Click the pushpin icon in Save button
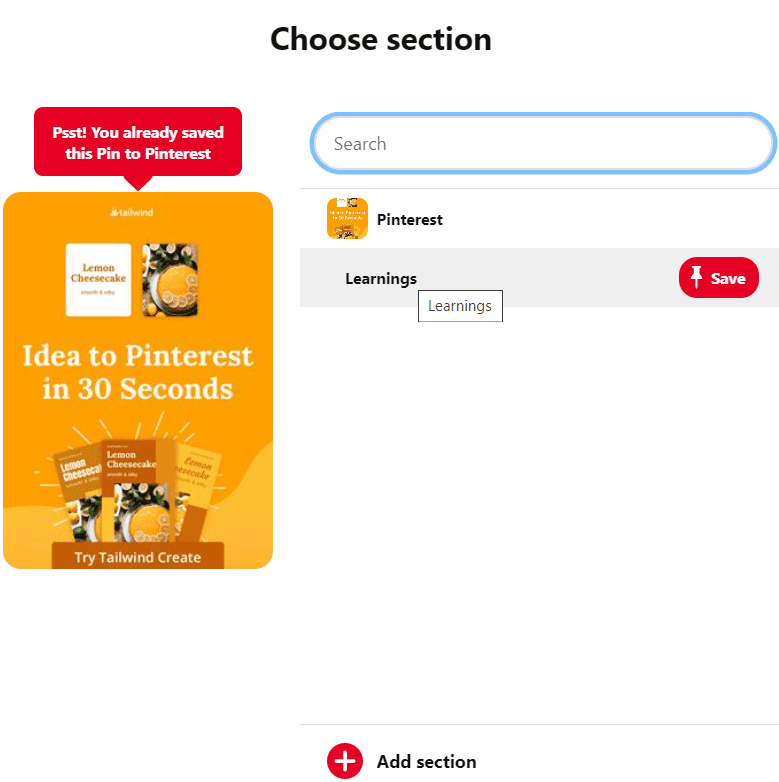This screenshot has height=782, width=779. click(696, 277)
